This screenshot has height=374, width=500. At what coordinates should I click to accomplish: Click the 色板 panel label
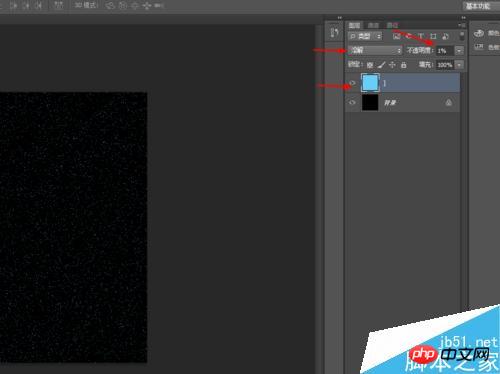click(493, 47)
